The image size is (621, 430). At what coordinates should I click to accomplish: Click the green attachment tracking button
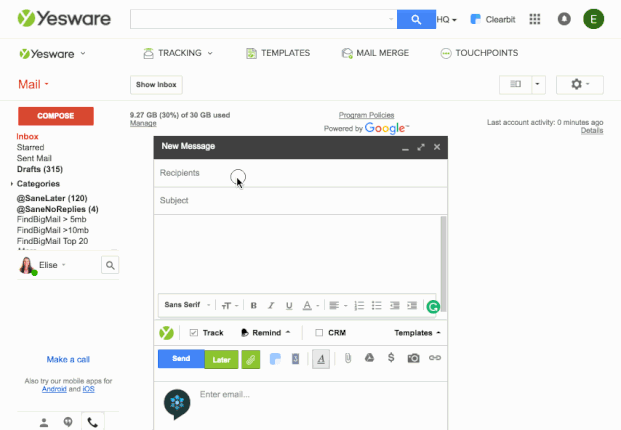[x=251, y=360]
